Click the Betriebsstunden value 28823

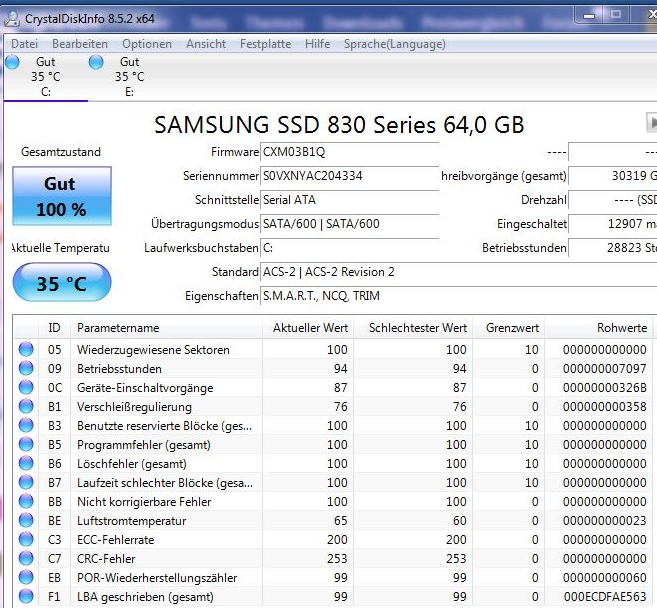[x=613, y=248]
